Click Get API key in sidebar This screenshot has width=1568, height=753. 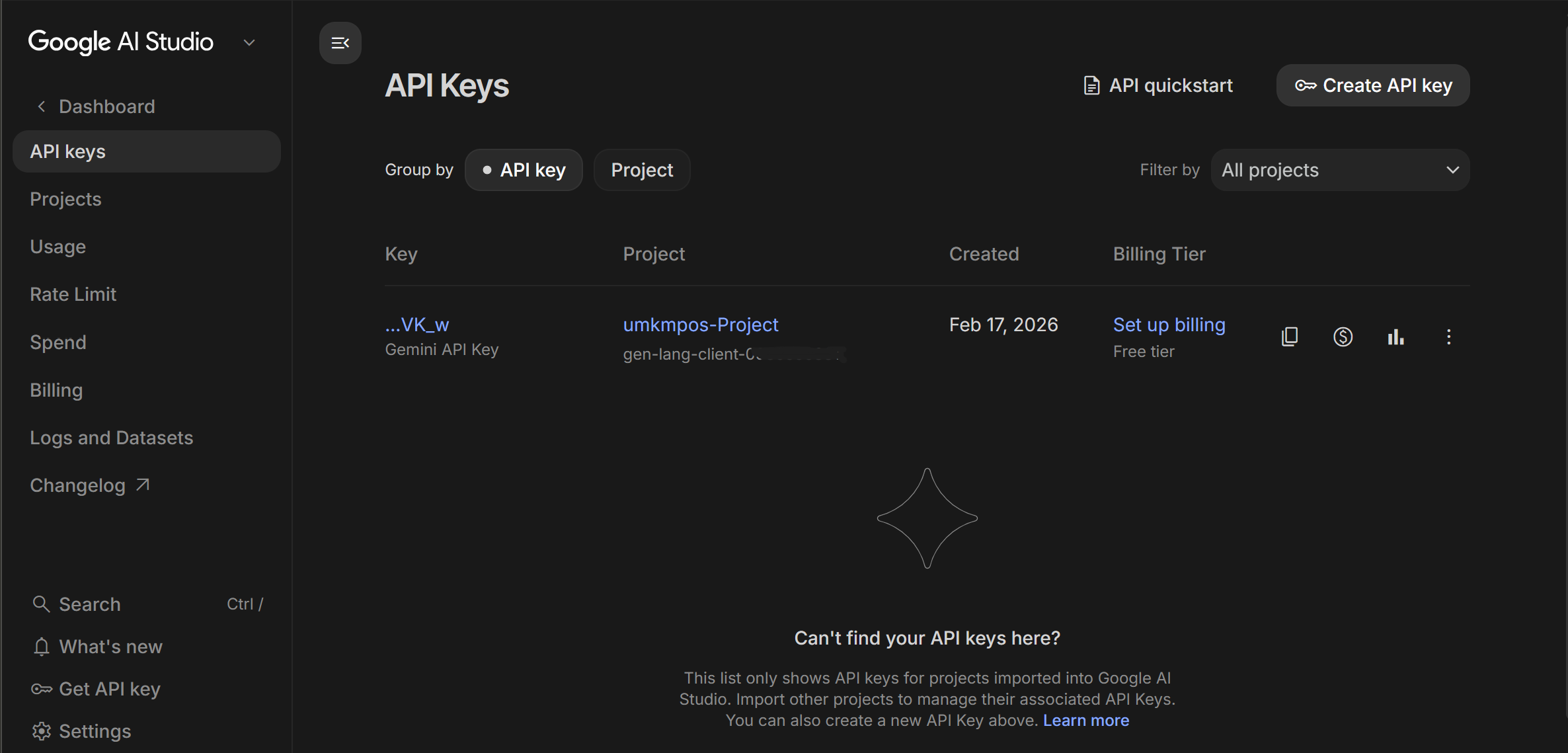[96, 689]
